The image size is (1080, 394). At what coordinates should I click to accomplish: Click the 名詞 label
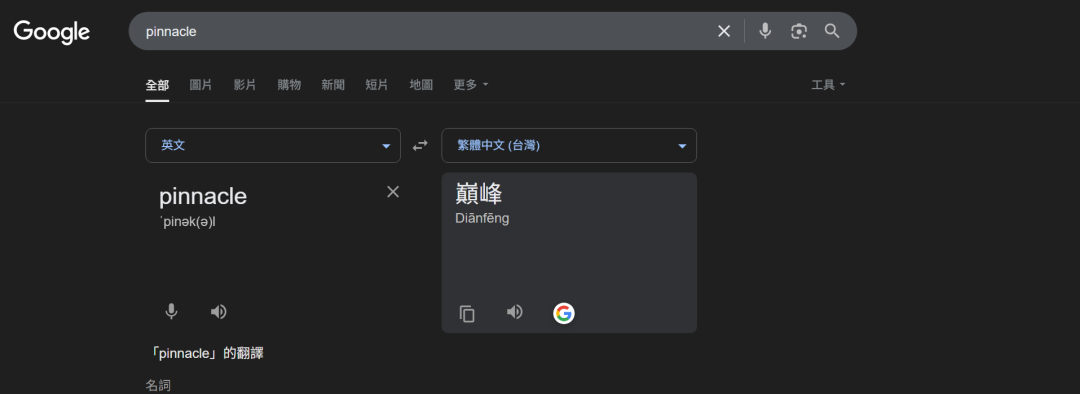158,385
